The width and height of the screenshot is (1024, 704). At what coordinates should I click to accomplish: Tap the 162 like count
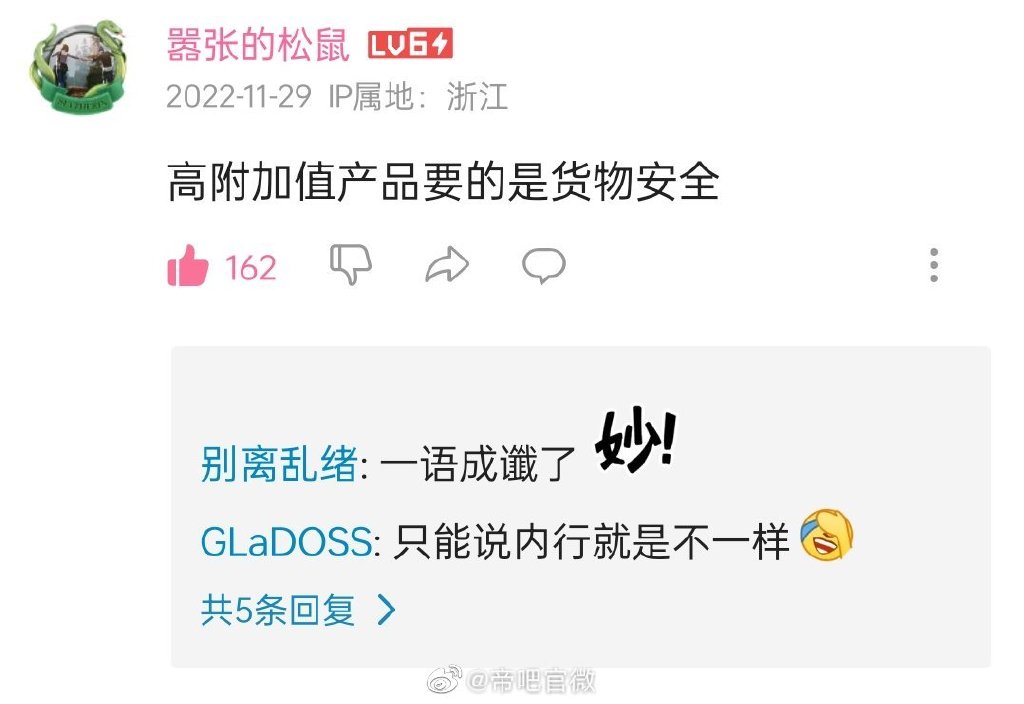(251, 268)
